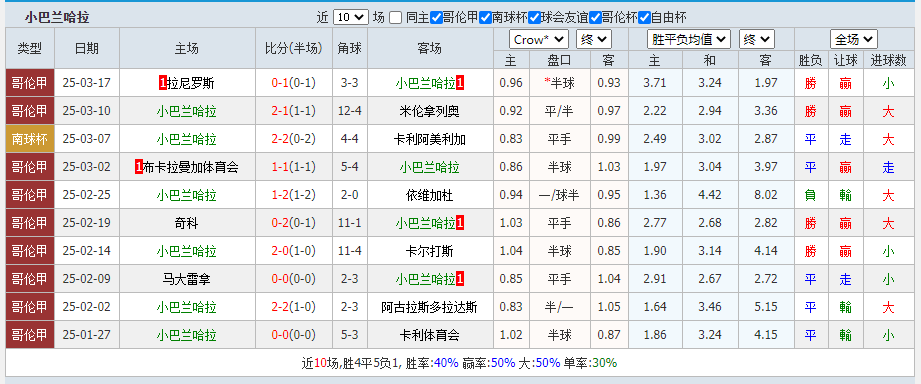The height and width of the screenshot is (384, 921).
Task: Click the 南球杯 league tag
Action: tap(29, 139)
